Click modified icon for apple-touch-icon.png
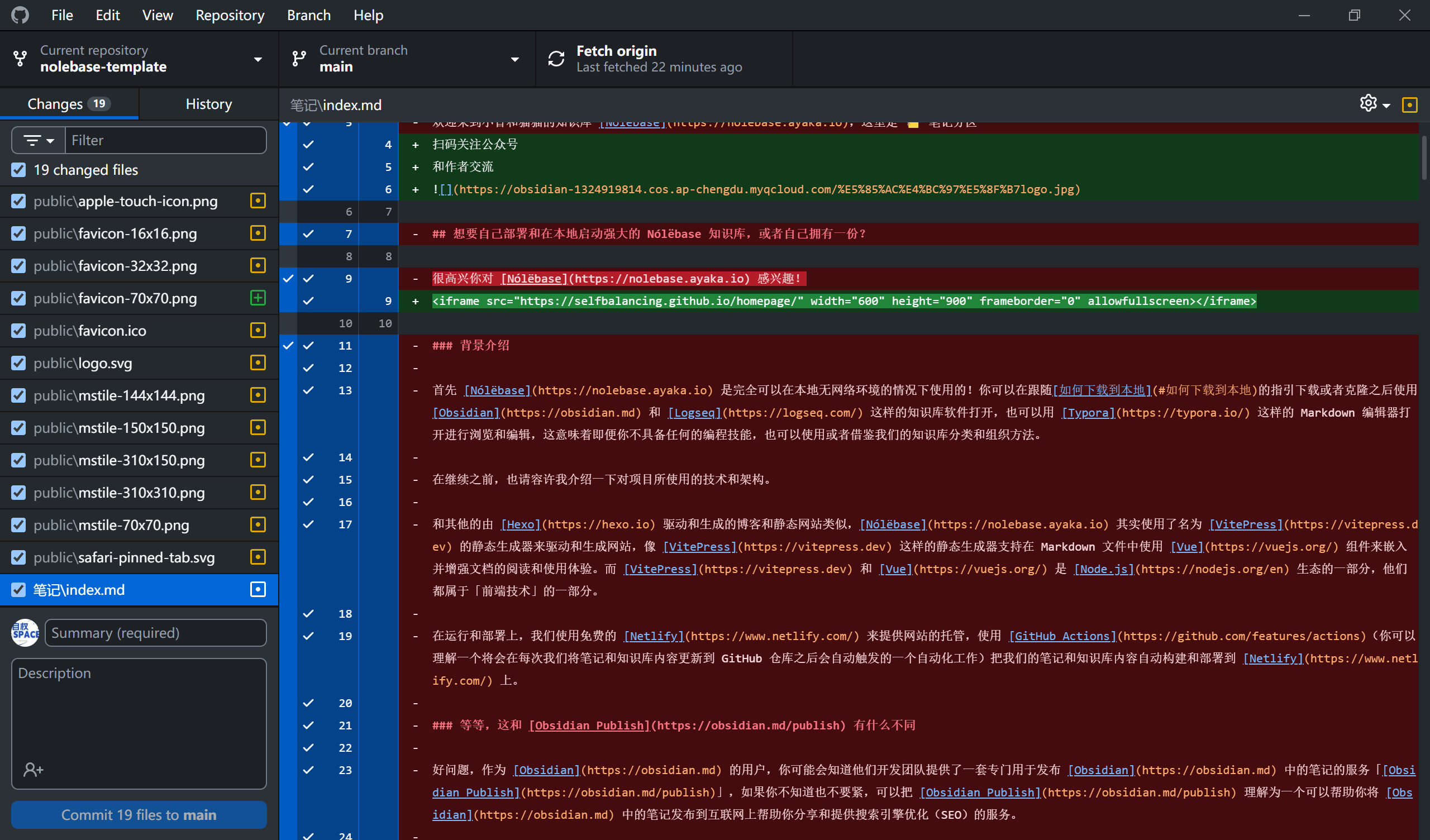The image size is (1430, 840). pyautogui.click(x=258, y=201)
